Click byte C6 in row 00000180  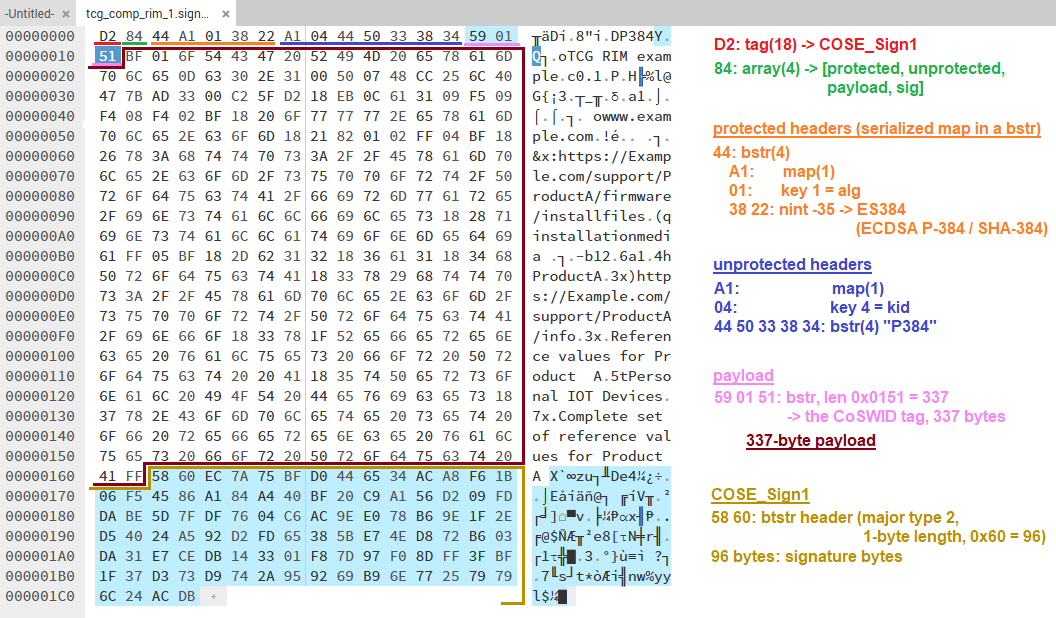(x=292, y=516)
